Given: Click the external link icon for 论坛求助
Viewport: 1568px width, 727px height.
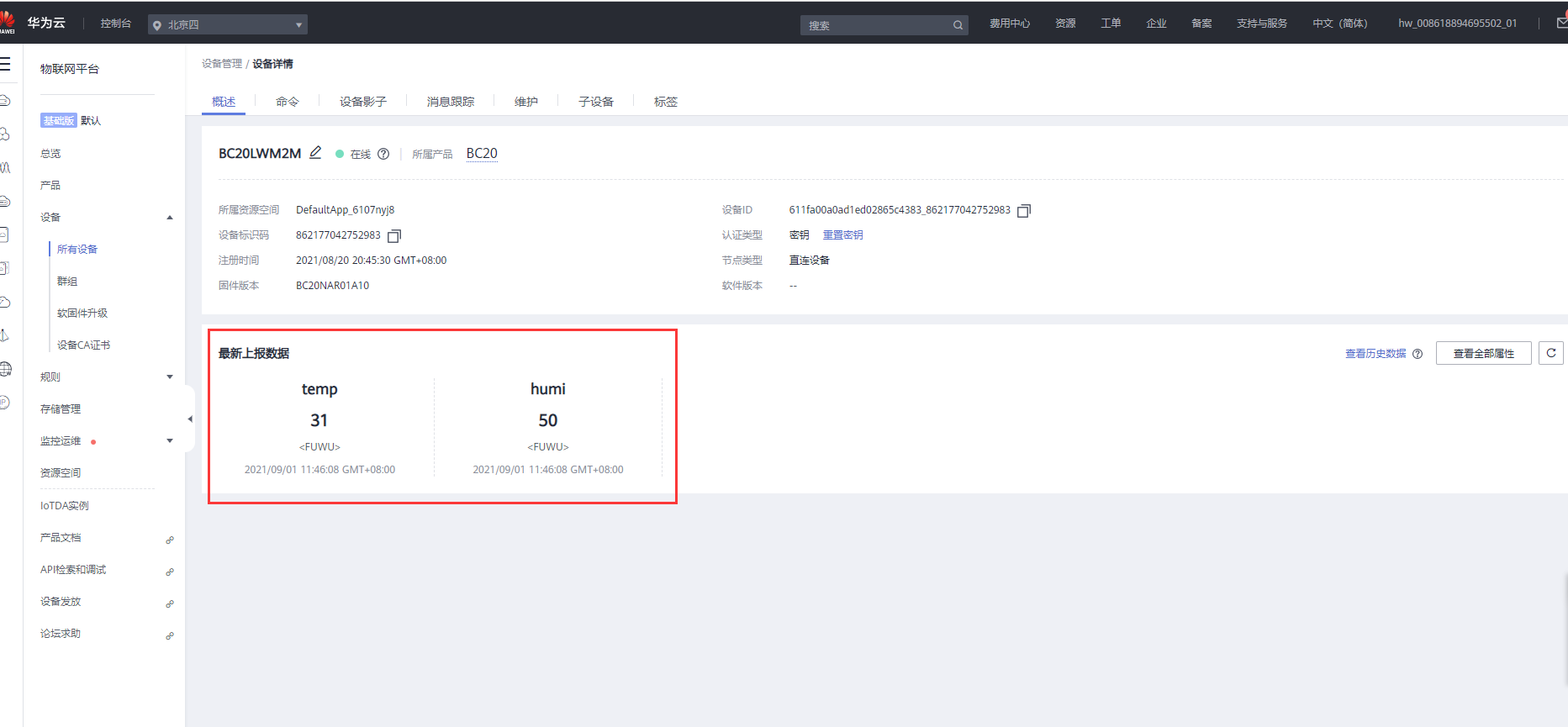Looking at the screenshot, I should (170, 635).
